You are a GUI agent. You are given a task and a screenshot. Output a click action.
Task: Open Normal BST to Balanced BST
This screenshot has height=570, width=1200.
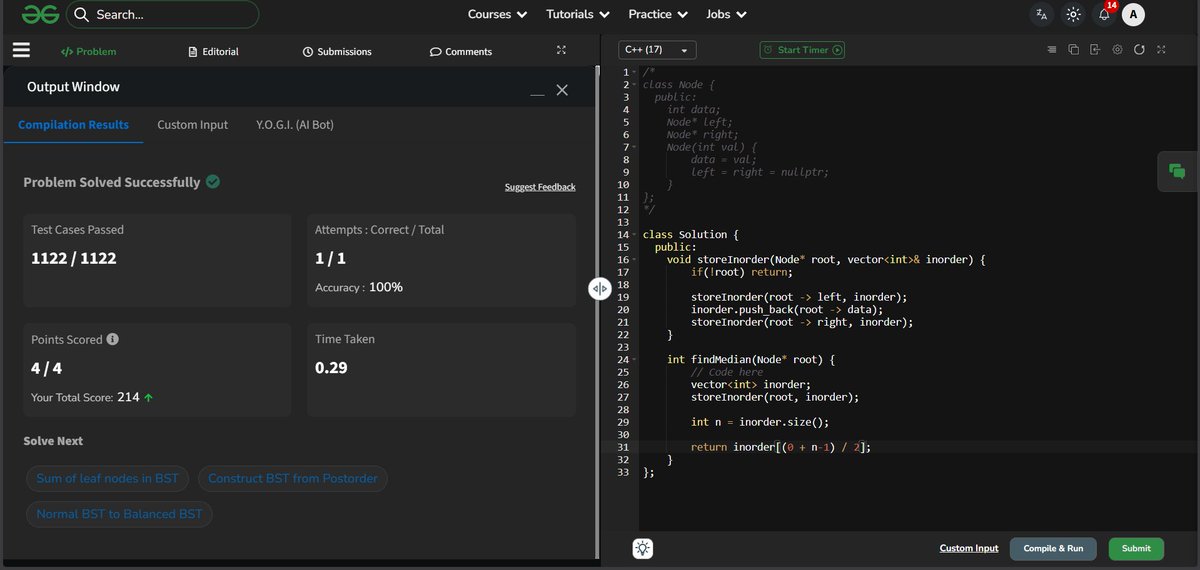click(119, 514)
